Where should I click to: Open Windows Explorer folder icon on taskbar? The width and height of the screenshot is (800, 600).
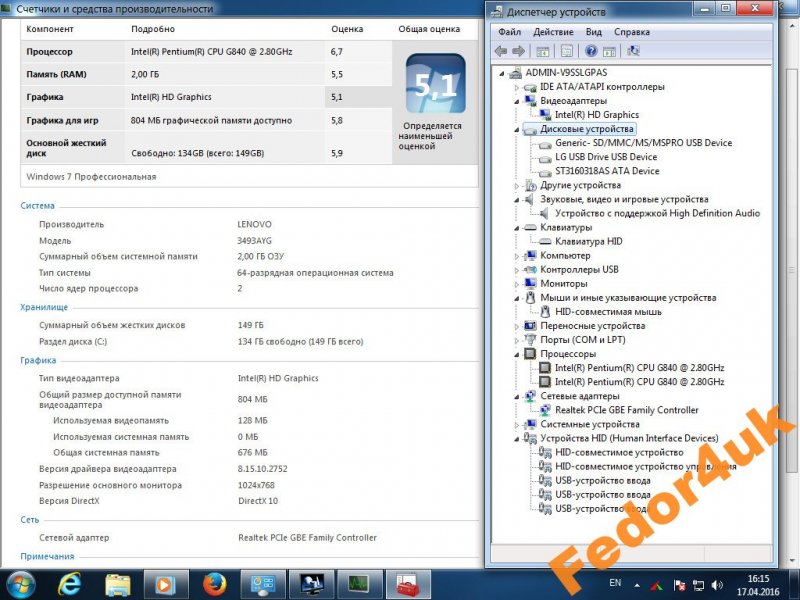118,583
